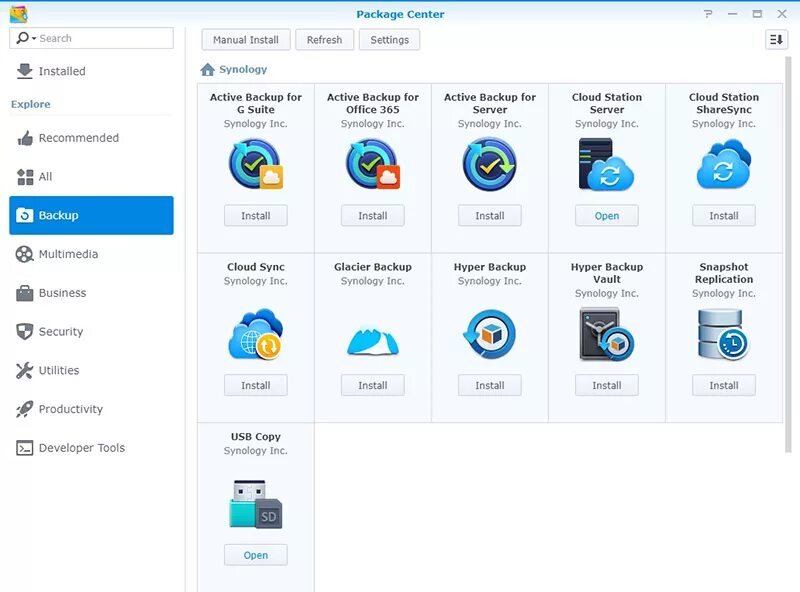
Task: Click the sort order icon at top right
Action: (x=777, y=39)
